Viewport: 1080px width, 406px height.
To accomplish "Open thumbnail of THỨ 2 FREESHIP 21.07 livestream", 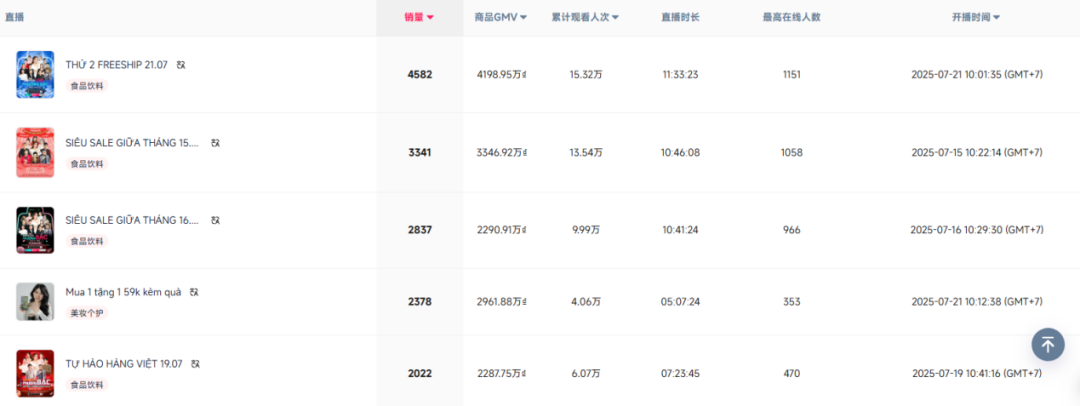I will (x=35, y=74).
